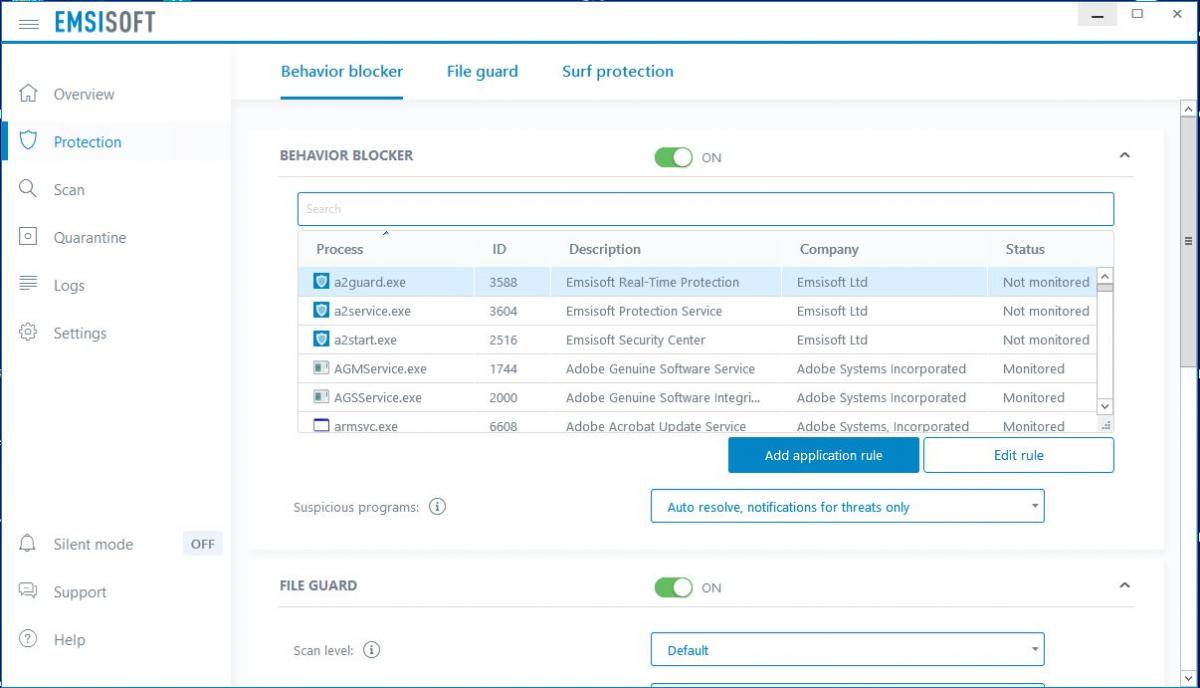The height and width of the screenshot is (688, 1200).
Task: Open the Scan section label
Action: (x=69, y=189)
